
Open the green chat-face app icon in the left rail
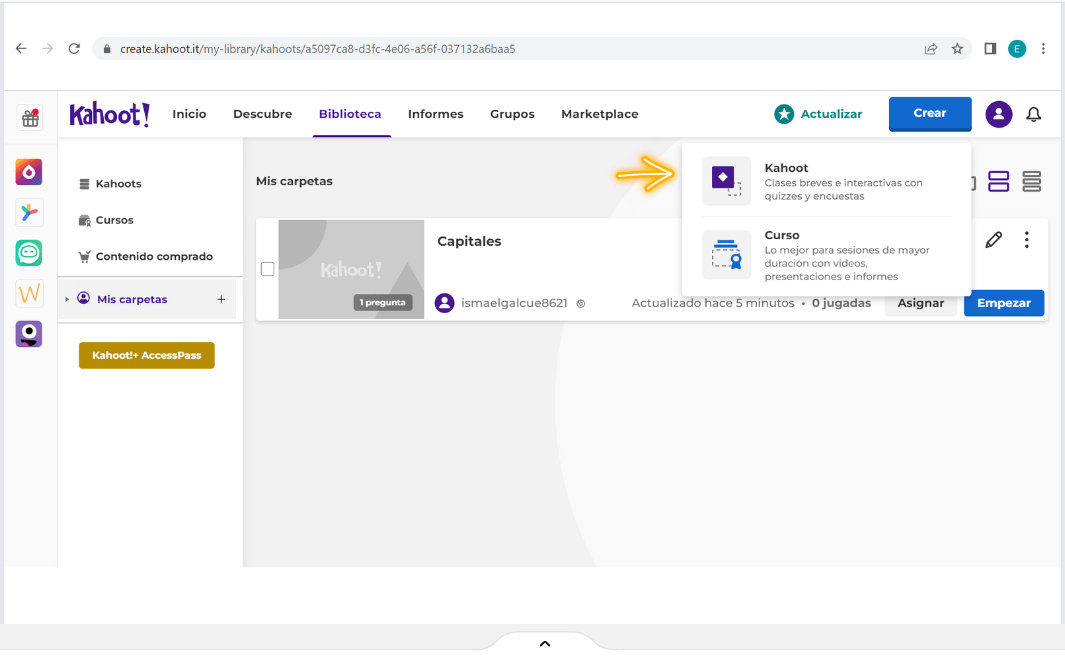click(29, 253)
